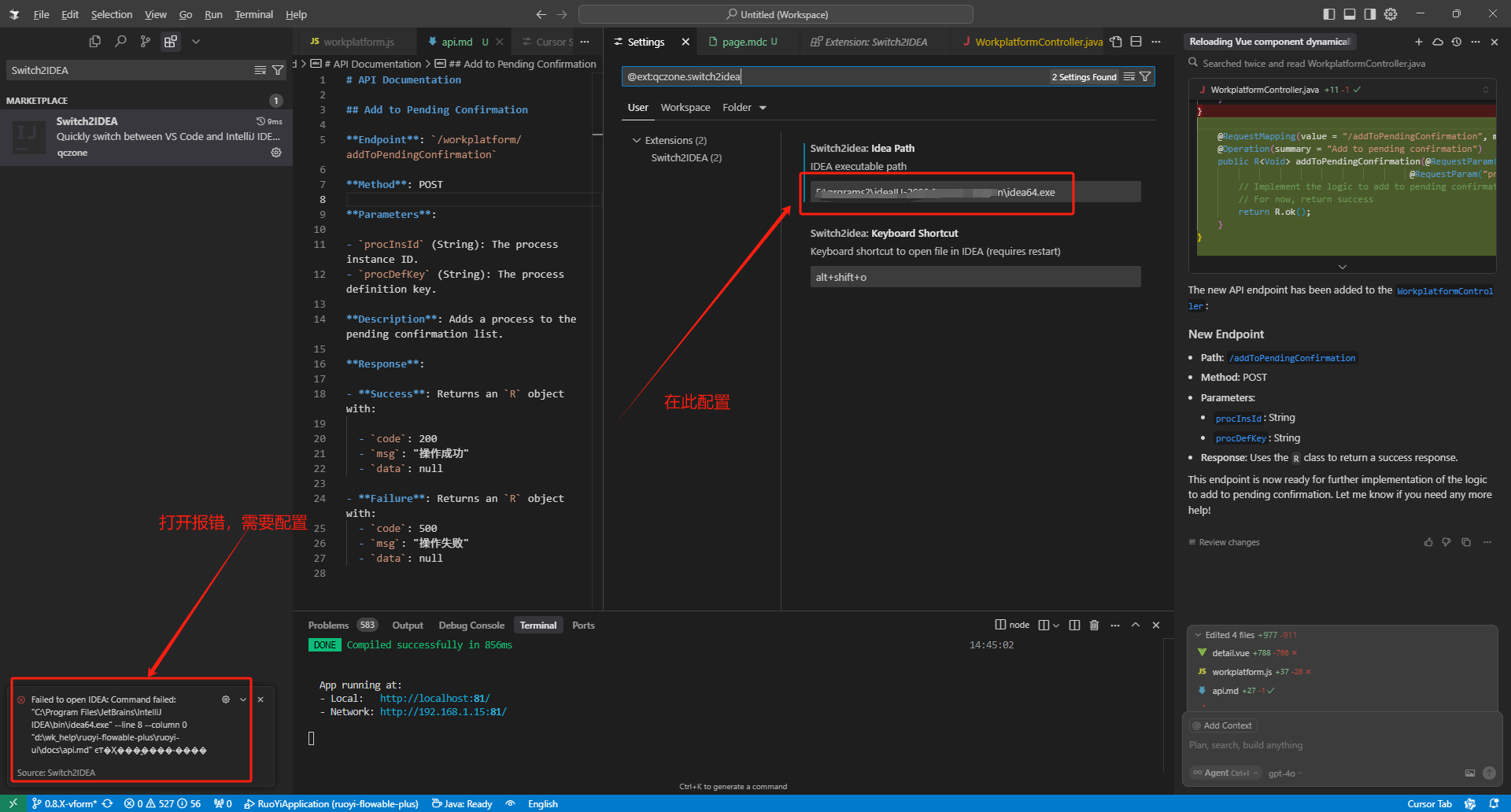Toggle the primary side bar visibility
The width and height of the screenshot is (1511, 812).
[x=1328, y=13]
